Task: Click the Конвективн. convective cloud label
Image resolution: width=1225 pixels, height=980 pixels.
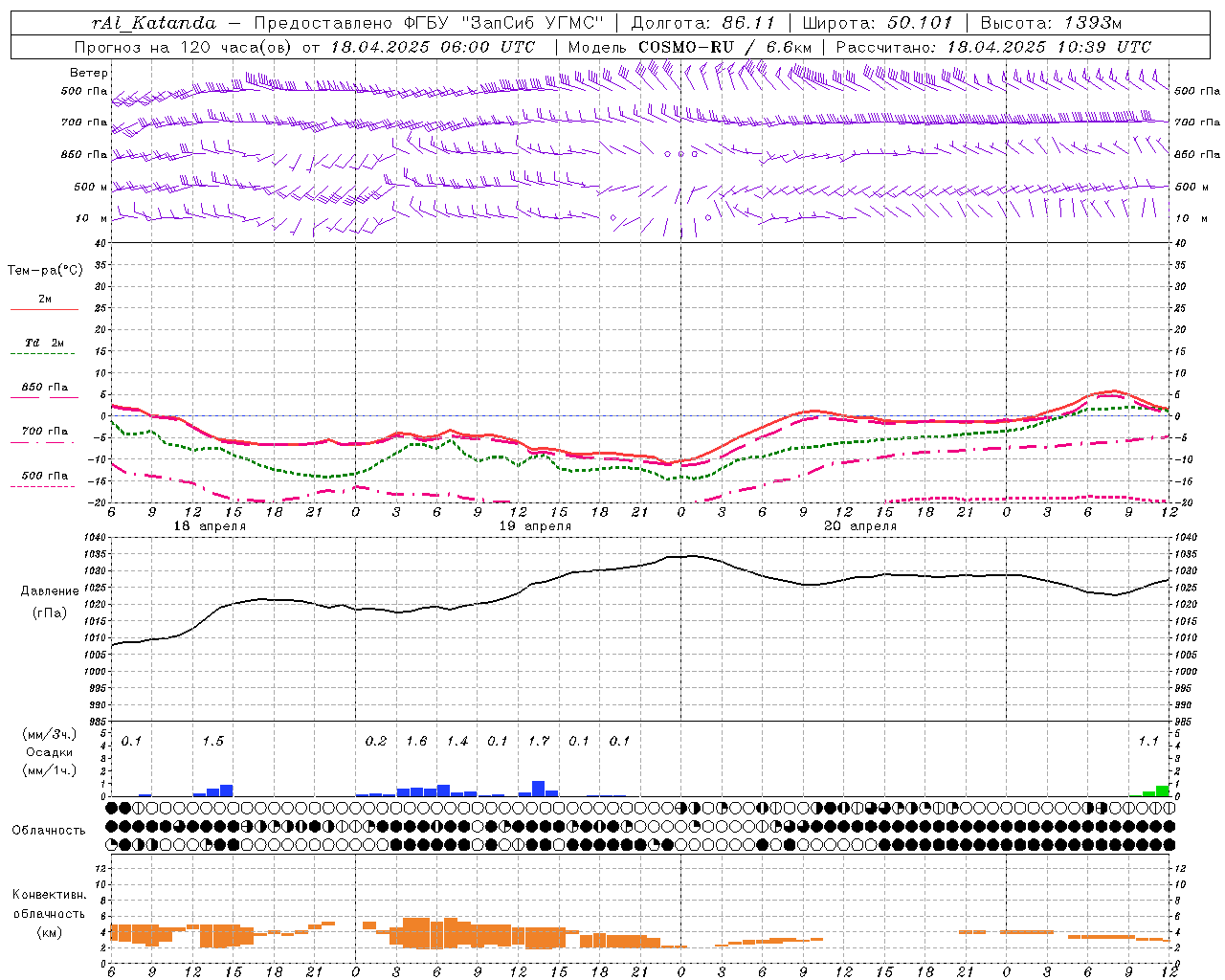Action: 50,895
